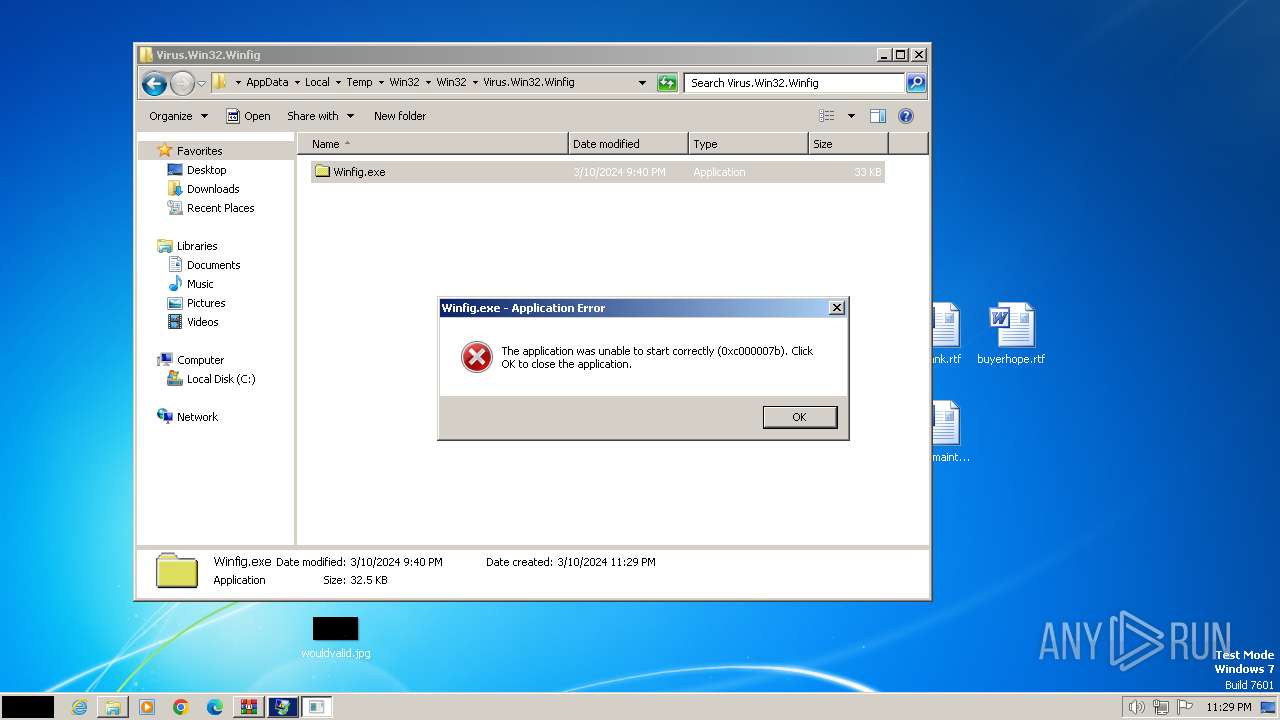Click the large folder icon in details pane
Image resolution: width=1280 pixels, height=720 pixels.
coord(177,570)
